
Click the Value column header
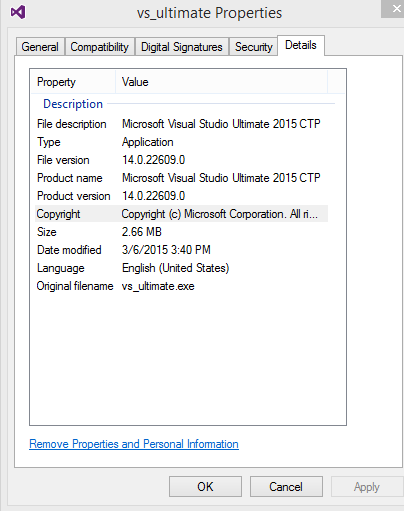pyautogui.click(x=222, y=82)
